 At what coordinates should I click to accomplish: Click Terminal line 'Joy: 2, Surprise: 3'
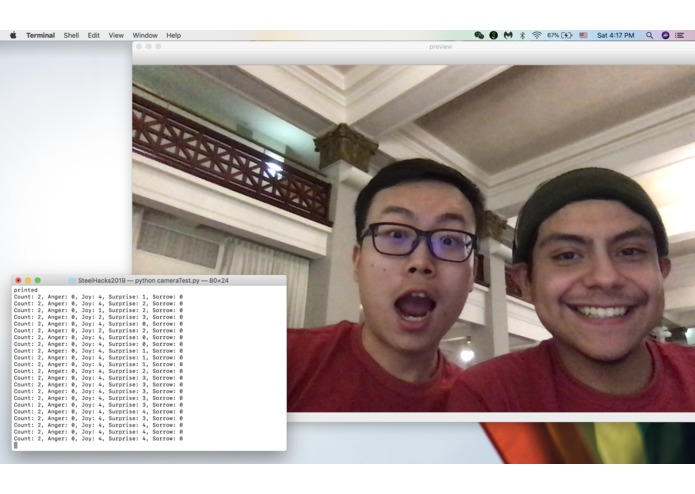(98, 317)
